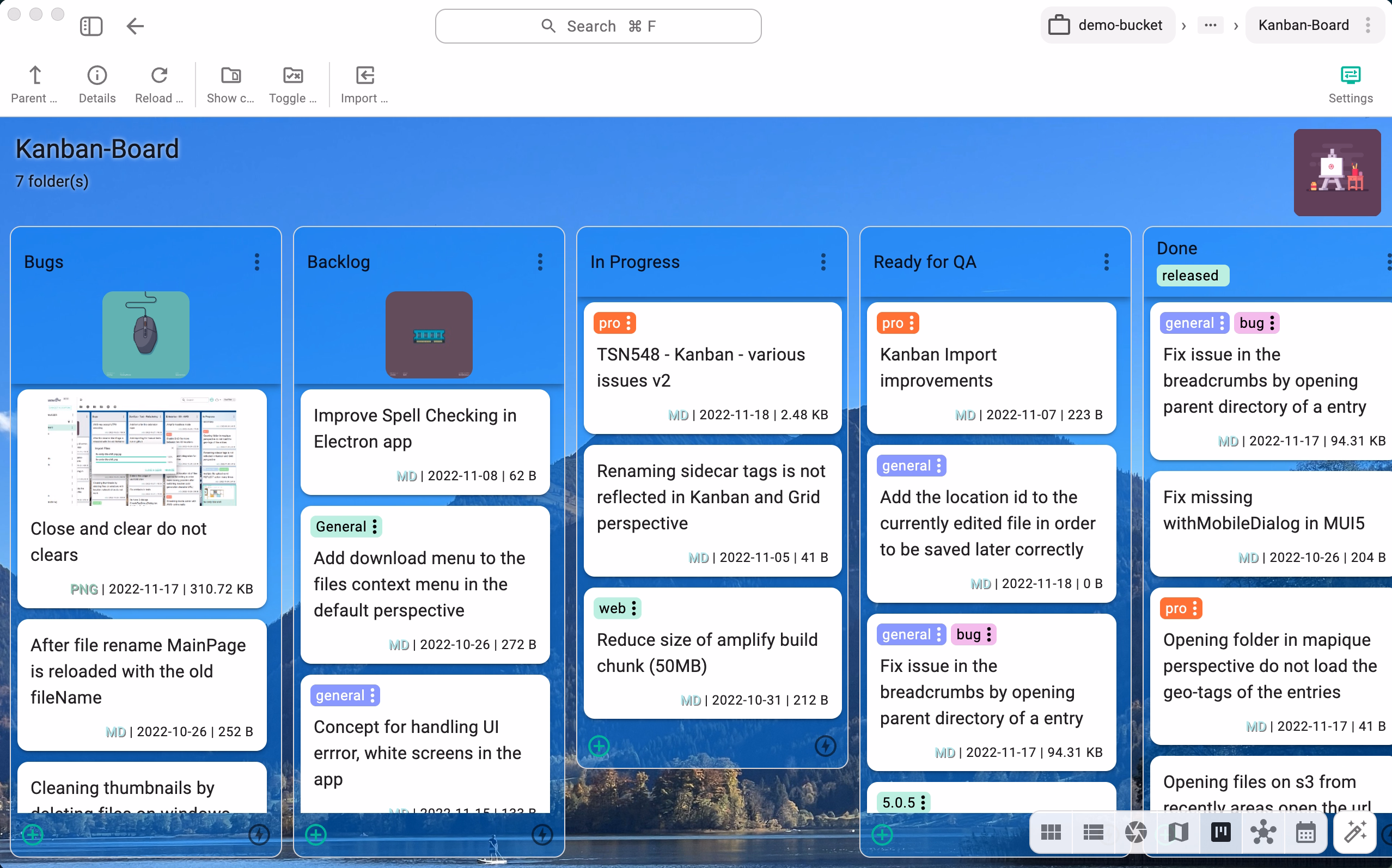Switch to list perspective in bottom toolbar

click(x=1093, y=832)
